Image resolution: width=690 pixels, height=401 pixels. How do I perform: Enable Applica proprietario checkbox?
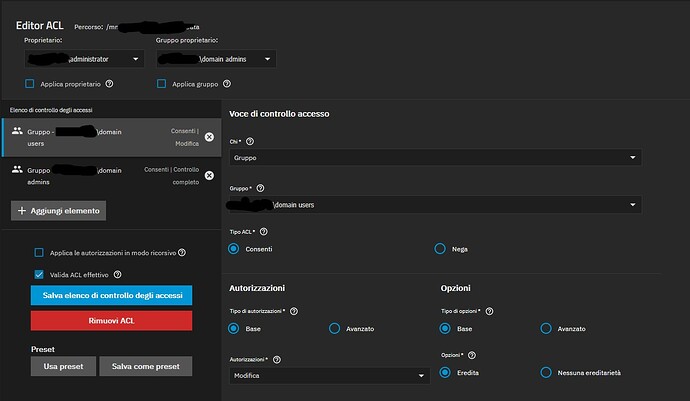click(29, 84)
